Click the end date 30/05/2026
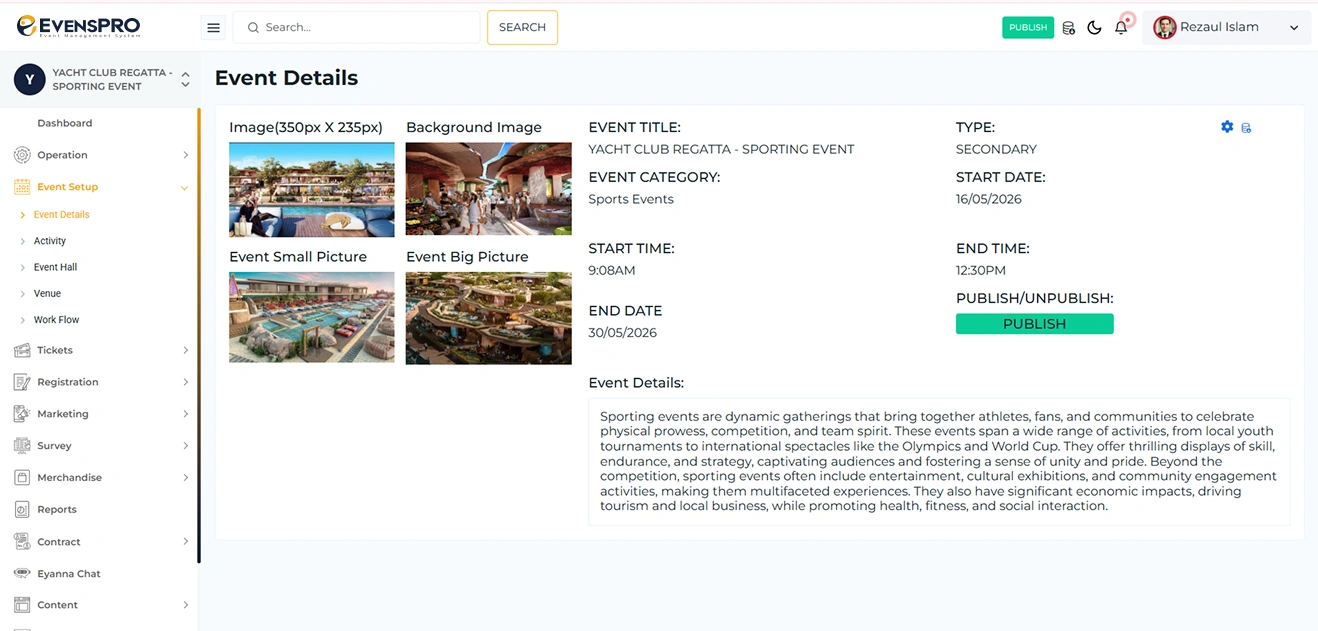This screenshot has width=1318, height=631. click(x=622, y=333)
